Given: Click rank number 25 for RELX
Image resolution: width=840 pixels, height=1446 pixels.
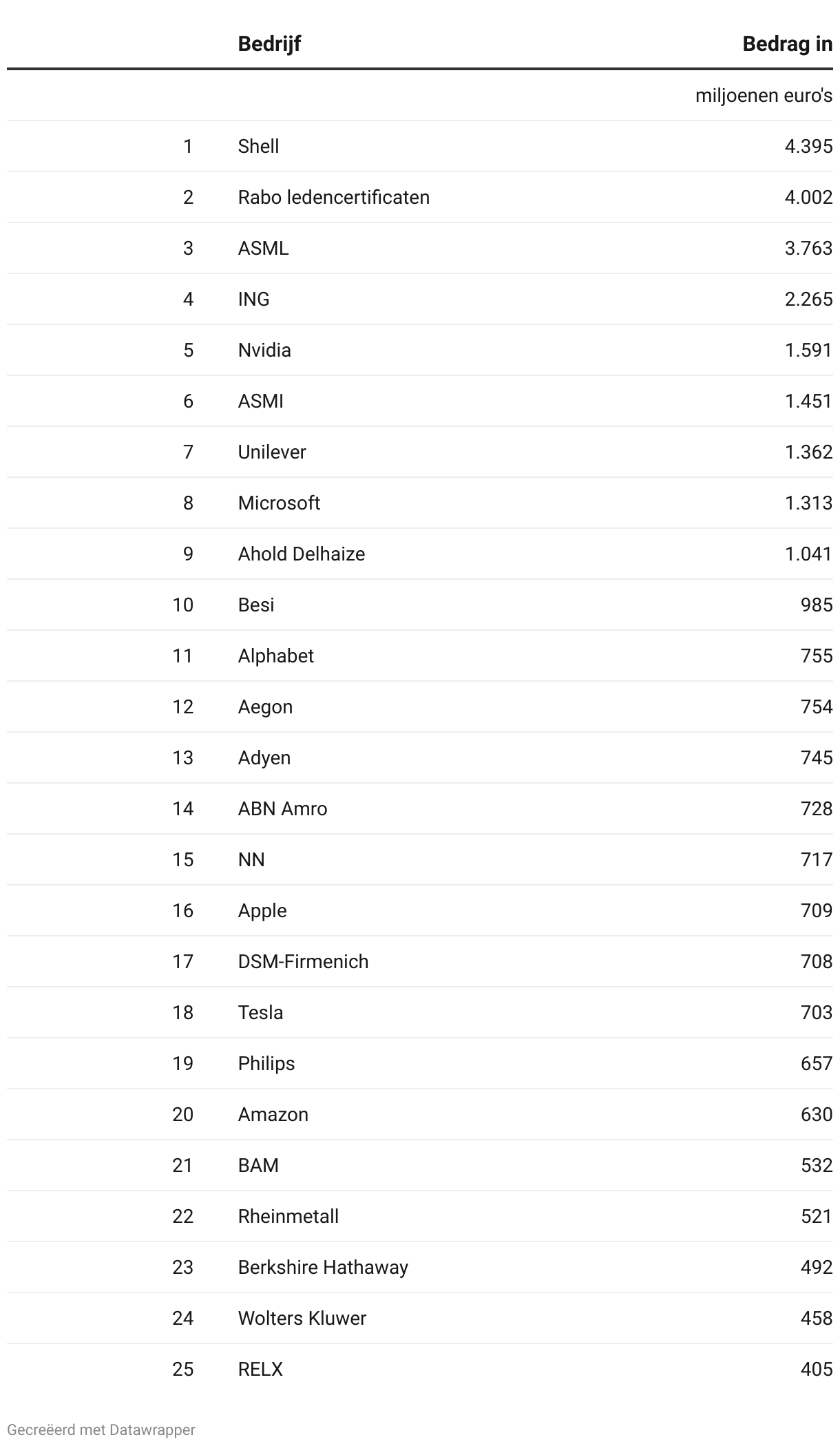Looking at the screenshot, I should click(182, 1370).
